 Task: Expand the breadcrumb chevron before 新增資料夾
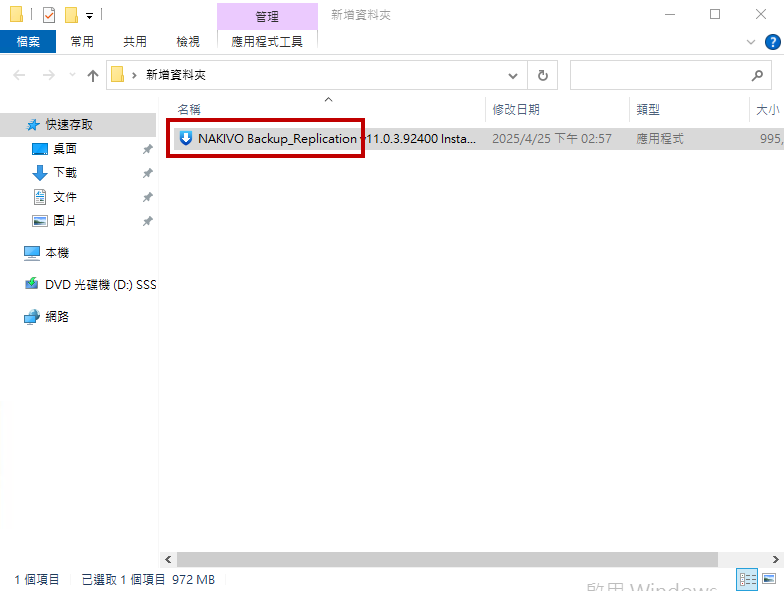click(134, 76)
